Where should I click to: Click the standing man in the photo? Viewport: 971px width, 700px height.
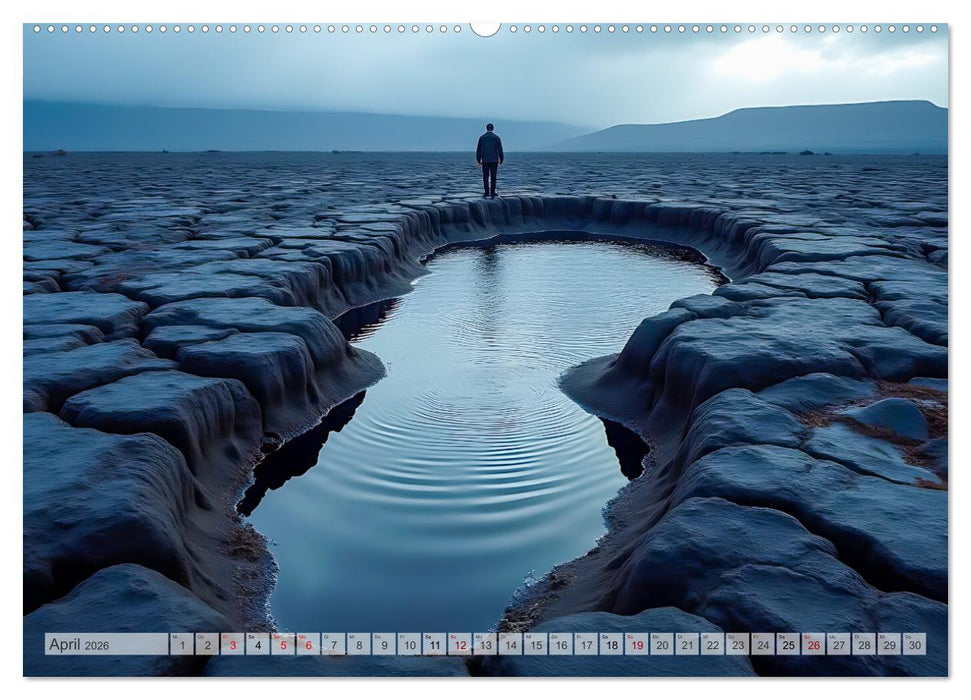tap(489, 158)
